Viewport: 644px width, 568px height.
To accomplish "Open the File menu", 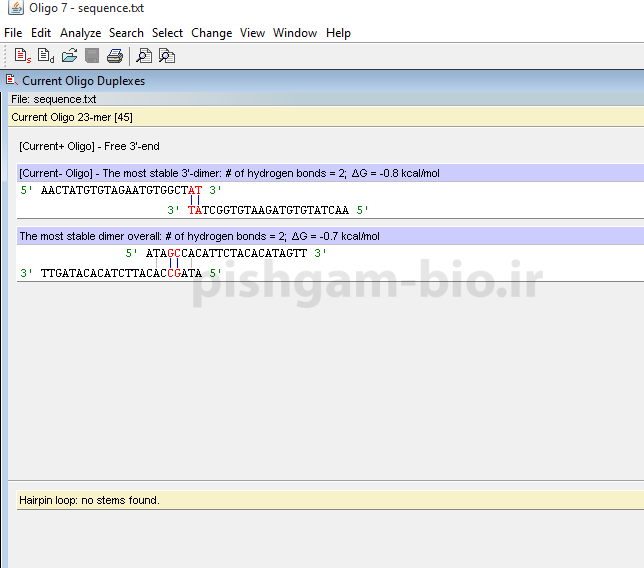I will point(13,33).
